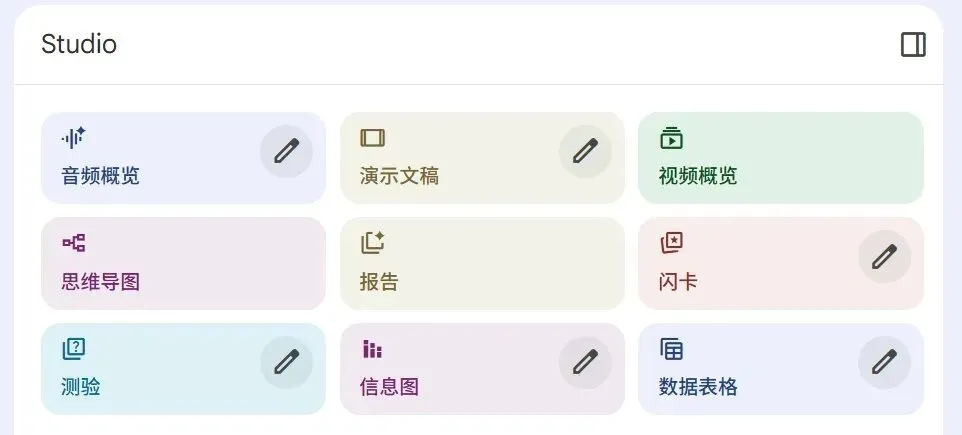Click the 思维导图 mind map icon
962x435 pixels.
click(x=74, y=243)
